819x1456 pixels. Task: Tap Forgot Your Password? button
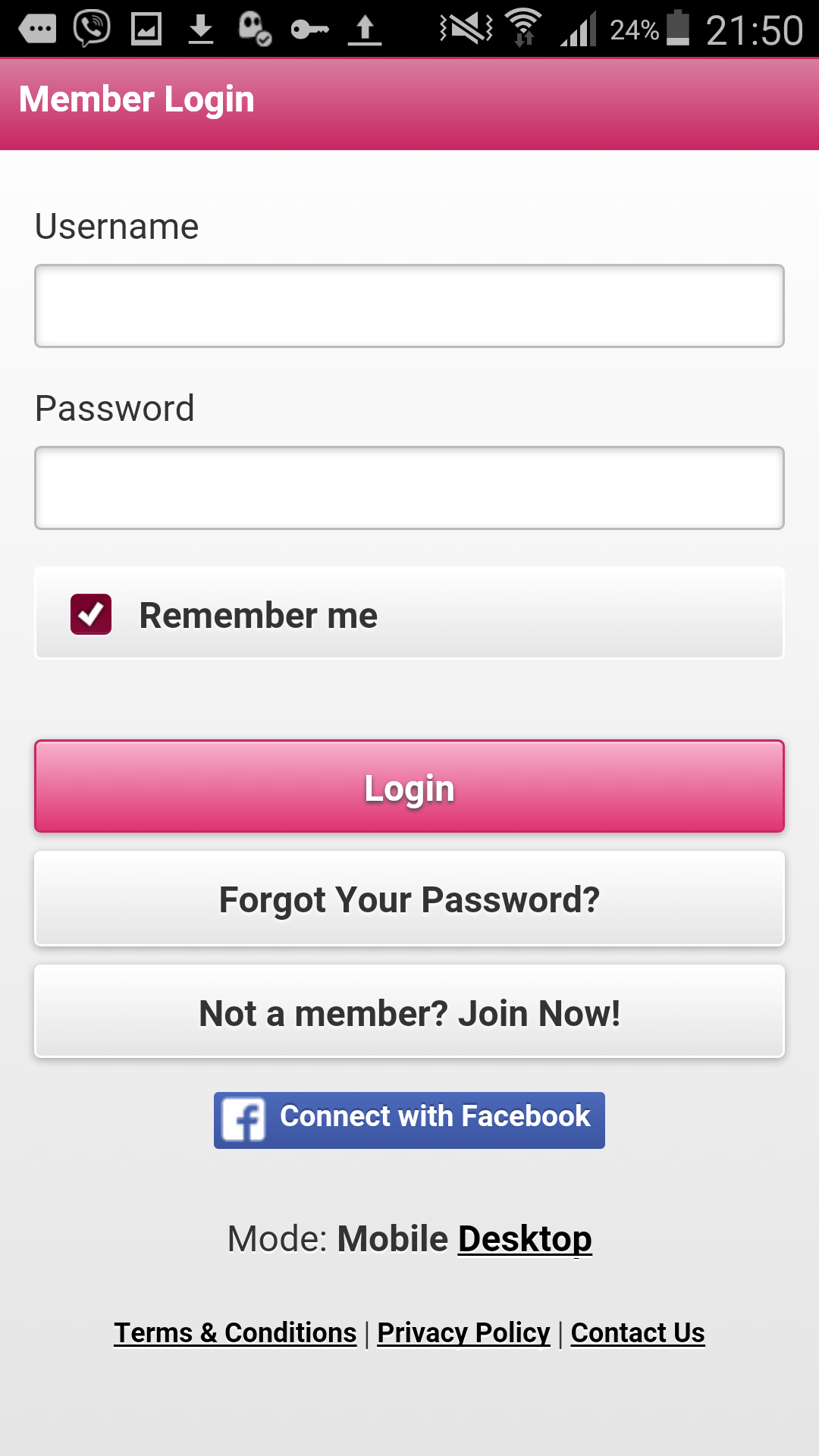click(409, 899)
